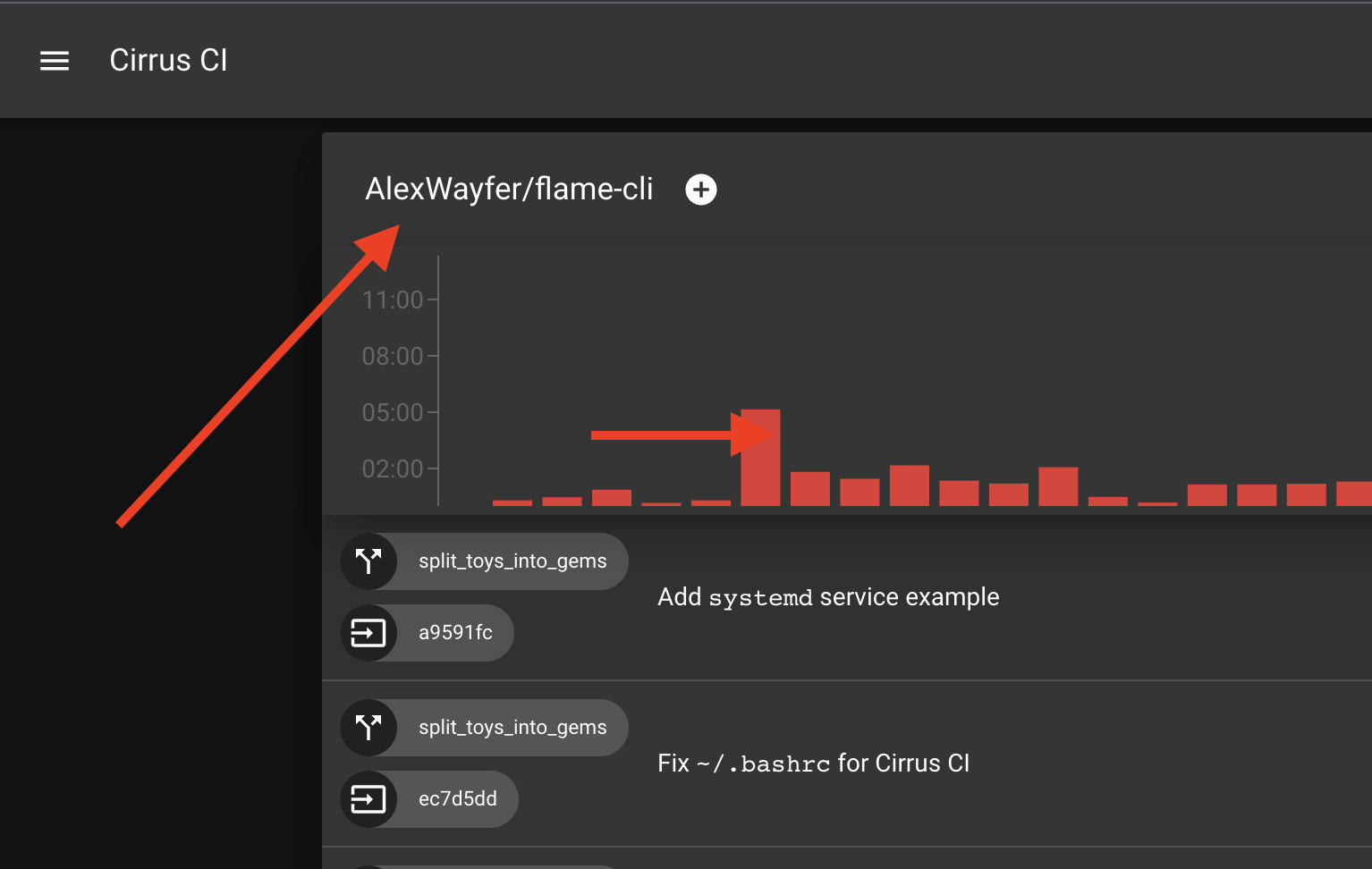The width and height of the screenshot is (1372, 869).
Task: Click the 05:00 axis label on the chart
Action: tap(393, 413)
